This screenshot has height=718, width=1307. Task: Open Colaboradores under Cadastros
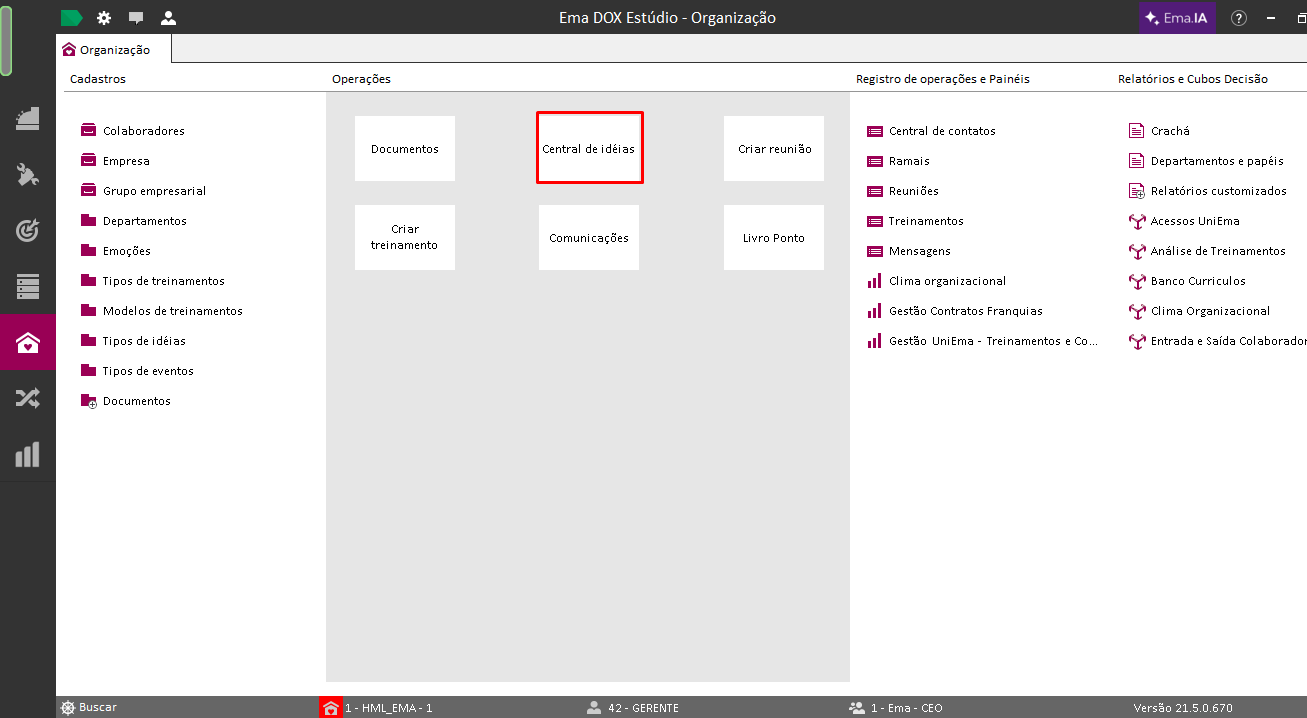coord(143,131)
